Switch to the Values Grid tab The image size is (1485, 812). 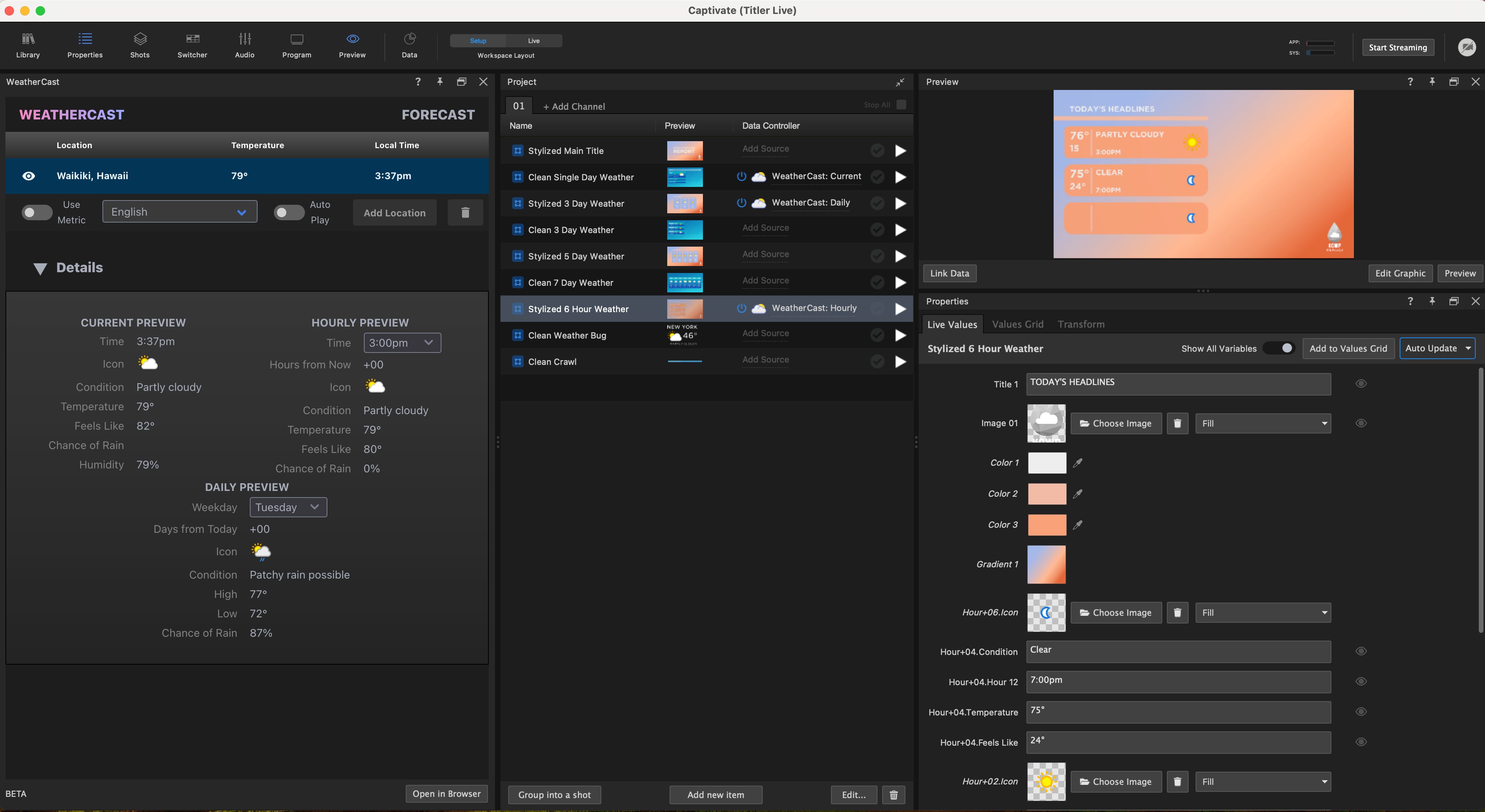[x=1018, y=325]
